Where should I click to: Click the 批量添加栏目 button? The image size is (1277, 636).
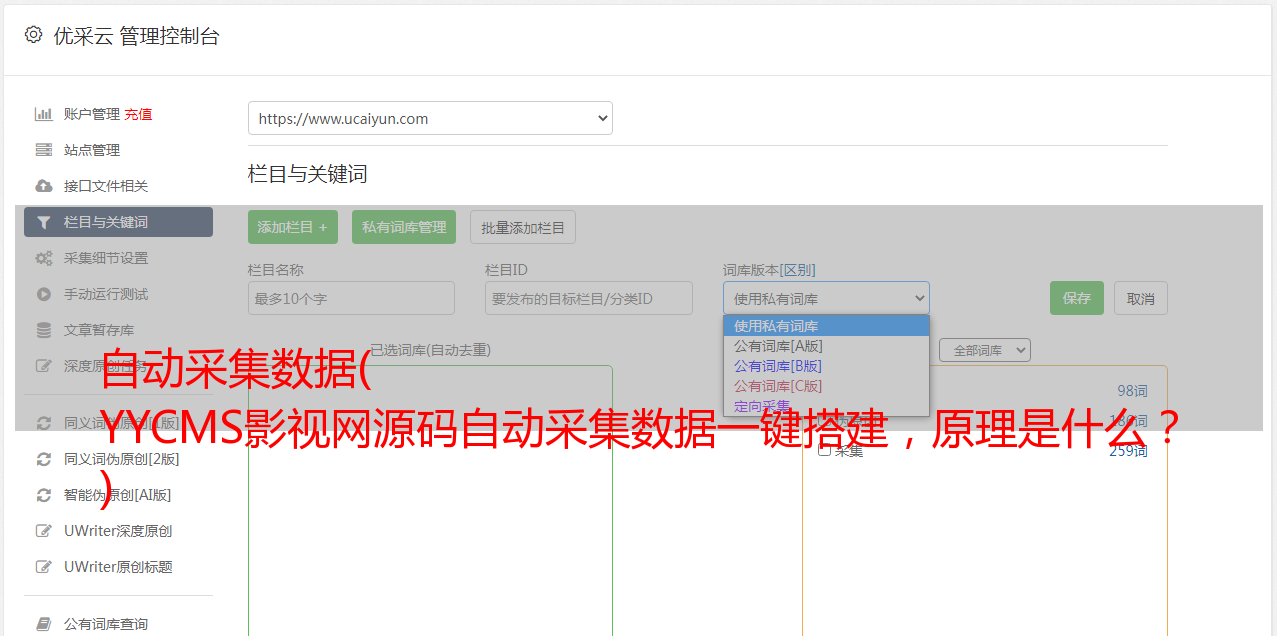point(523,227)
